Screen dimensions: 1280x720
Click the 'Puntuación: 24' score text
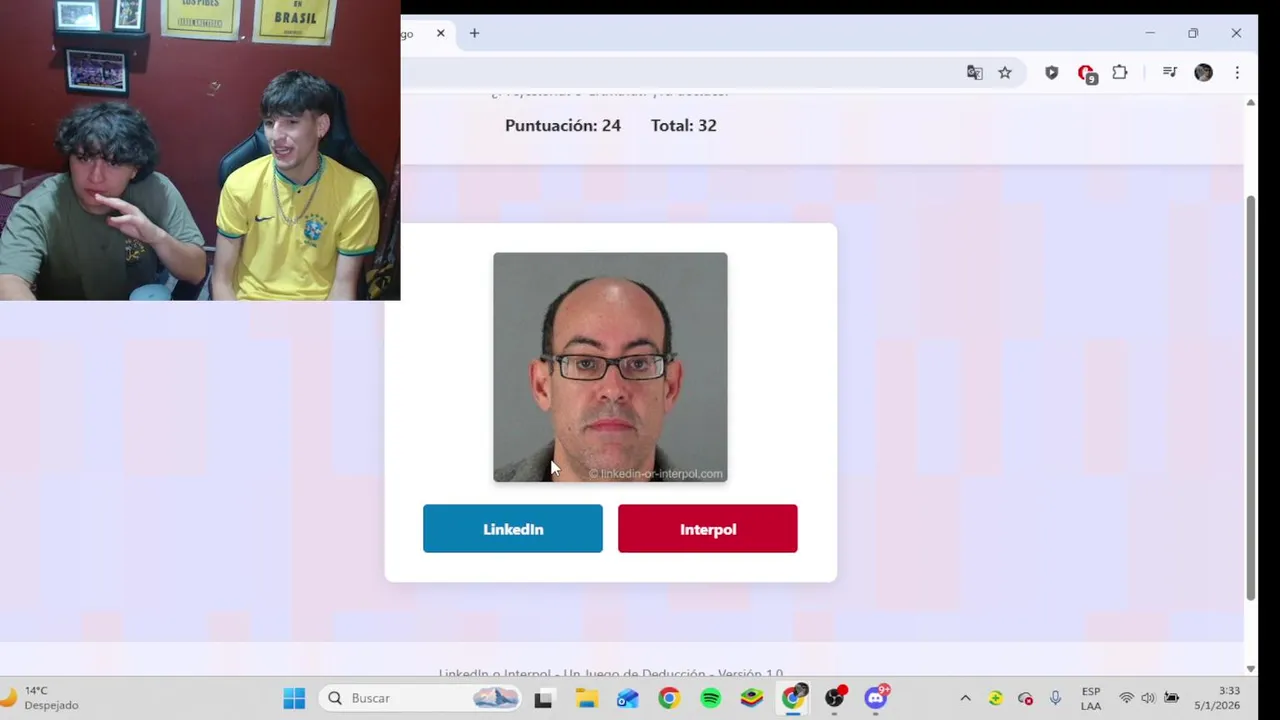[x=562, y=125]
